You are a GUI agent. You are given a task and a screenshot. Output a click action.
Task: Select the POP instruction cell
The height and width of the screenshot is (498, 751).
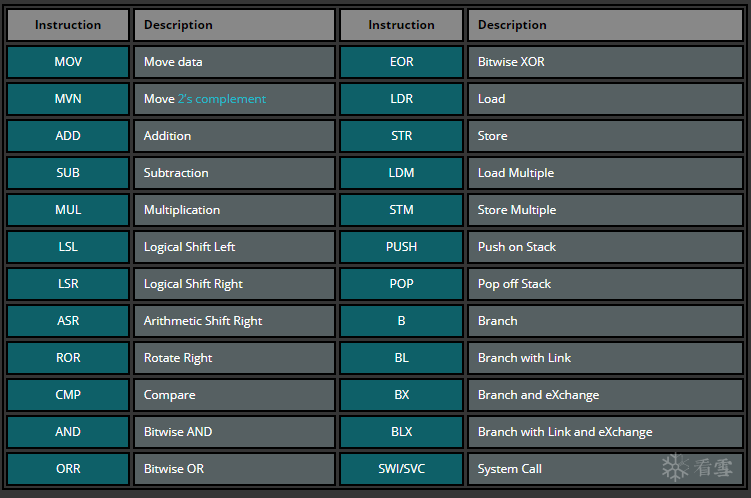(x=401, y=284)
